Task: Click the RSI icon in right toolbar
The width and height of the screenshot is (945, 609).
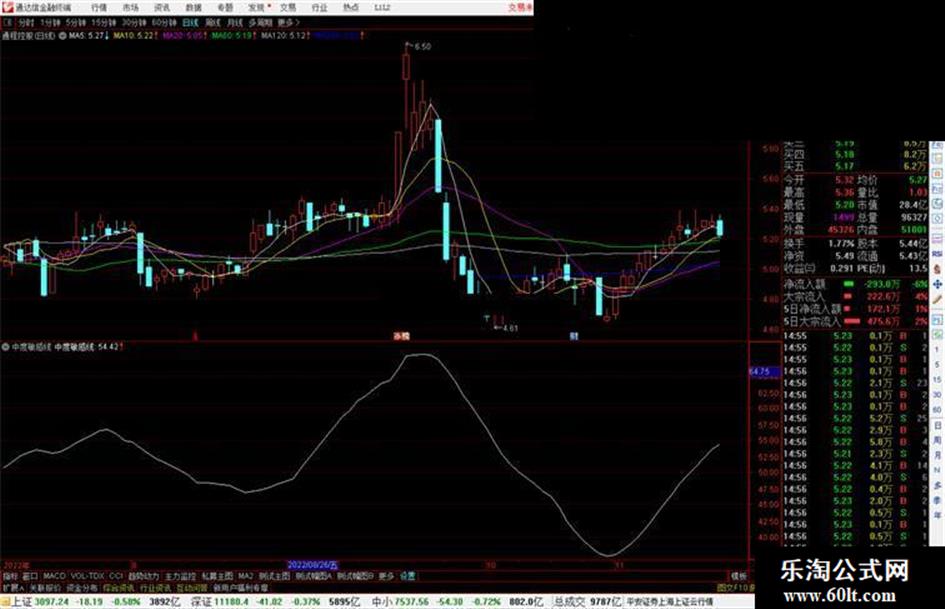Action: click(x=937, y=253)
